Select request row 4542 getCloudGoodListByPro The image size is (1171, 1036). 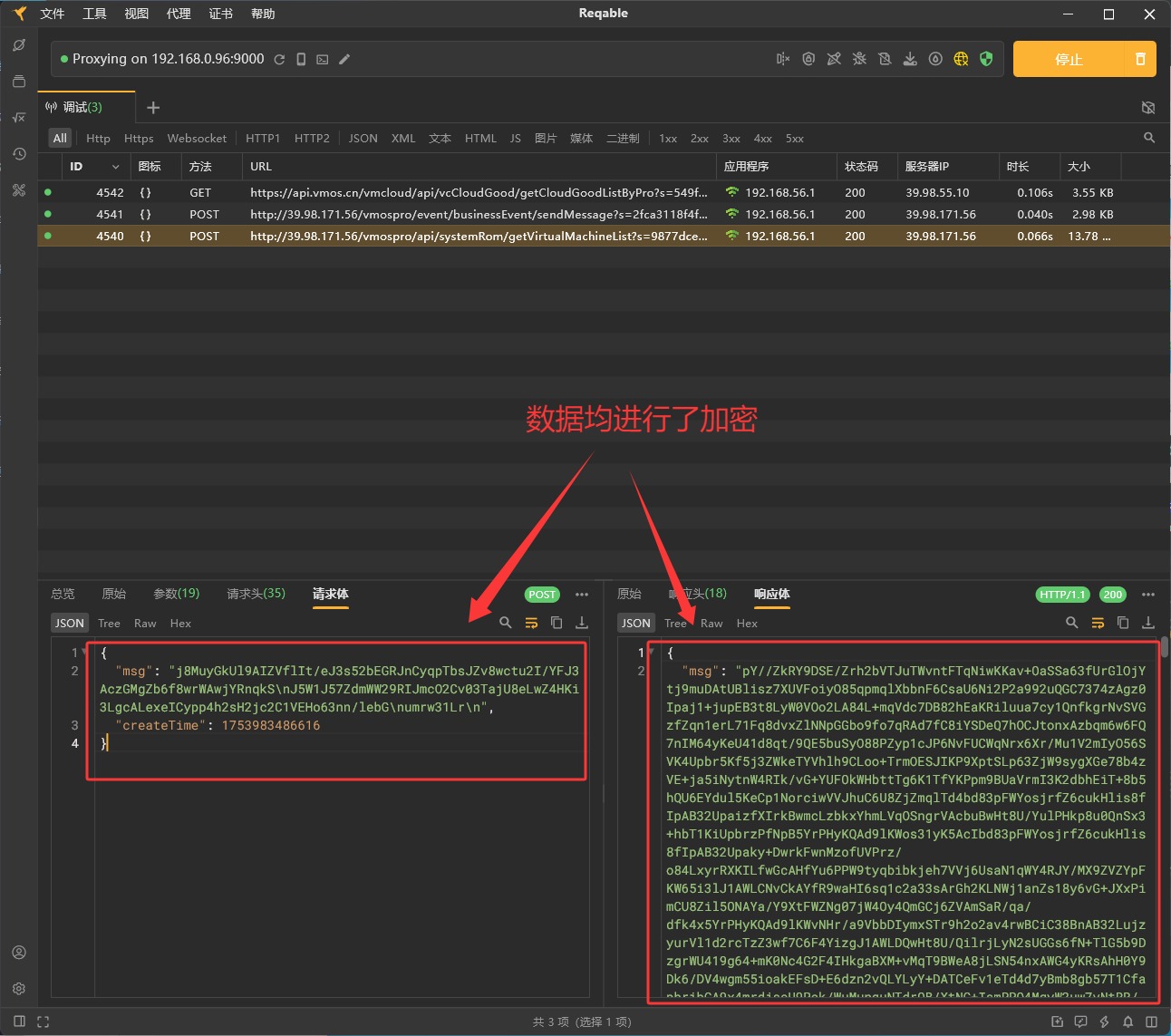click(x=604, y=193)
